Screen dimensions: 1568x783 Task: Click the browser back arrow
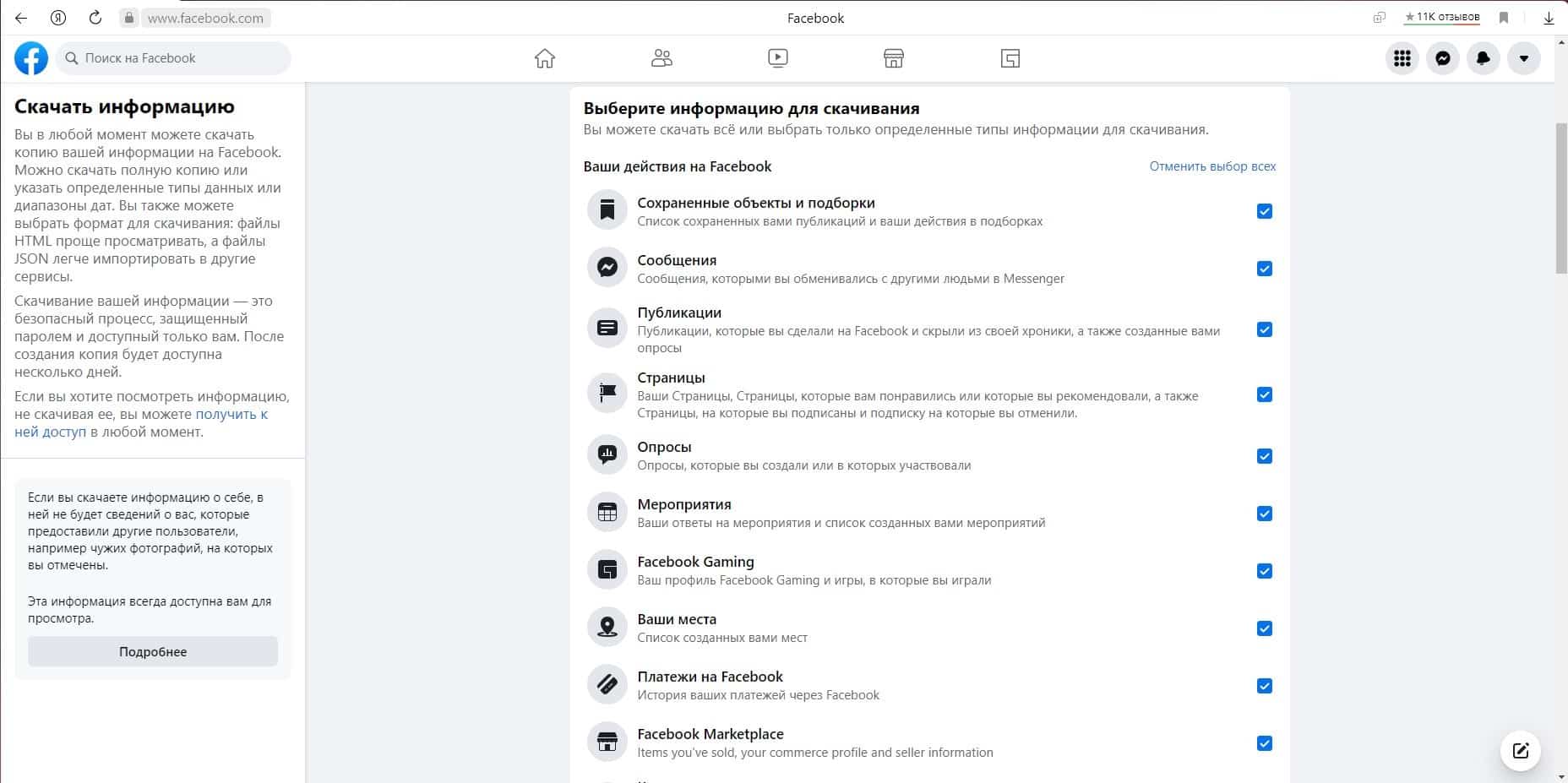(x=21, y=18)
